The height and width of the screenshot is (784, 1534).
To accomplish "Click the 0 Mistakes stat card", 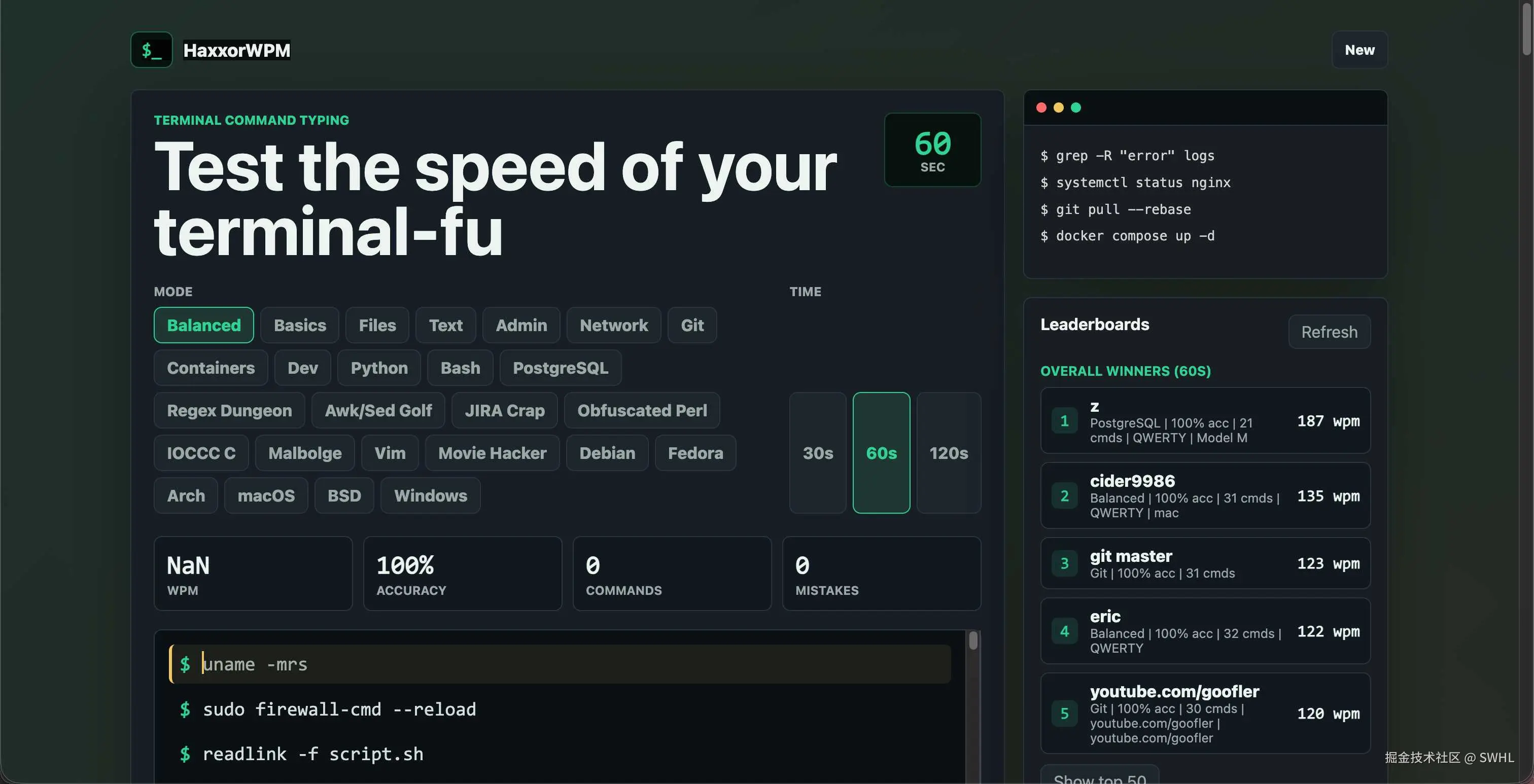I will [881, 573].
